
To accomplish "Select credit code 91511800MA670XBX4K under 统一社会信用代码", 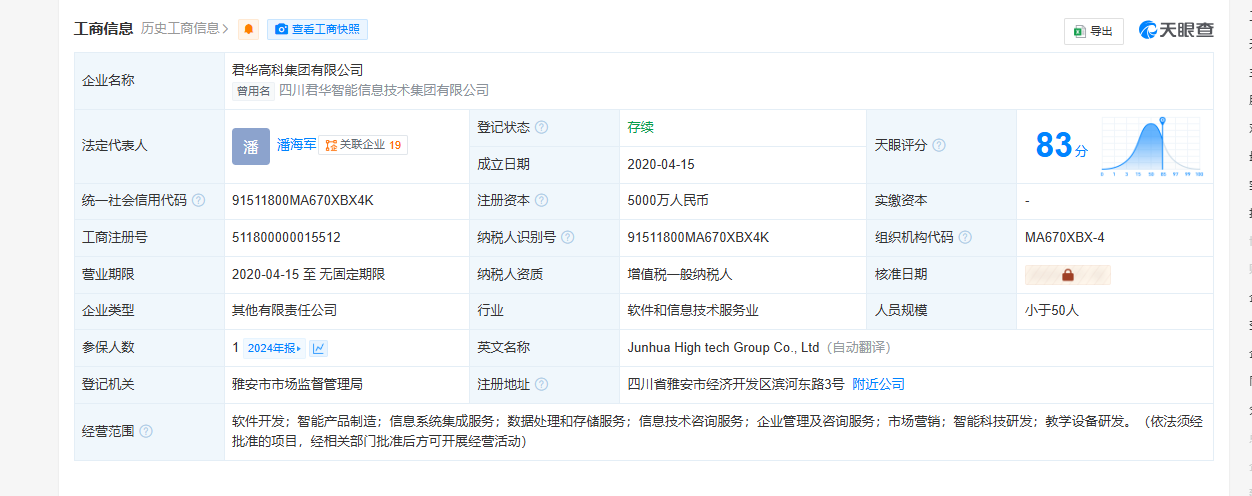I will 302,200.
